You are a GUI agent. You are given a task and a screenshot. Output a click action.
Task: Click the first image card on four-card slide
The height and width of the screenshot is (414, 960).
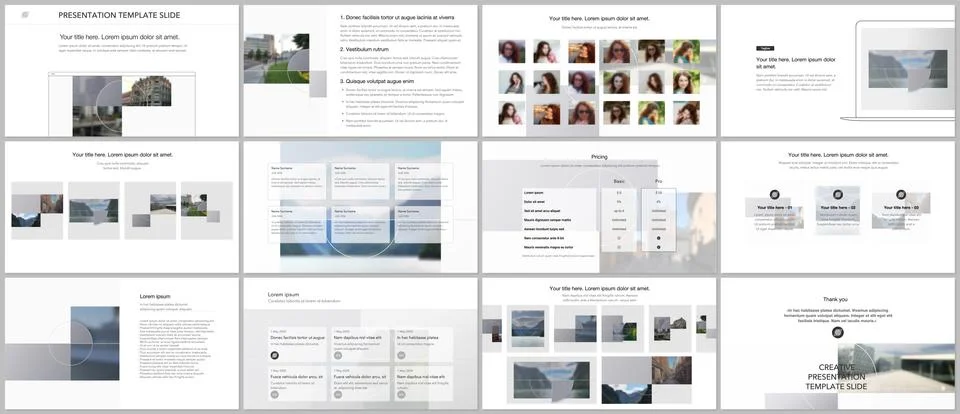pyautogui.click(x=37, y=210)
